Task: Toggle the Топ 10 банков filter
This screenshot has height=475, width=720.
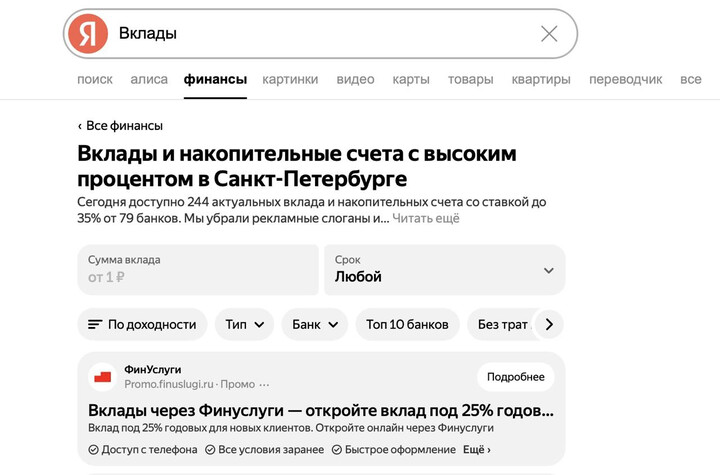Action: 407,325
